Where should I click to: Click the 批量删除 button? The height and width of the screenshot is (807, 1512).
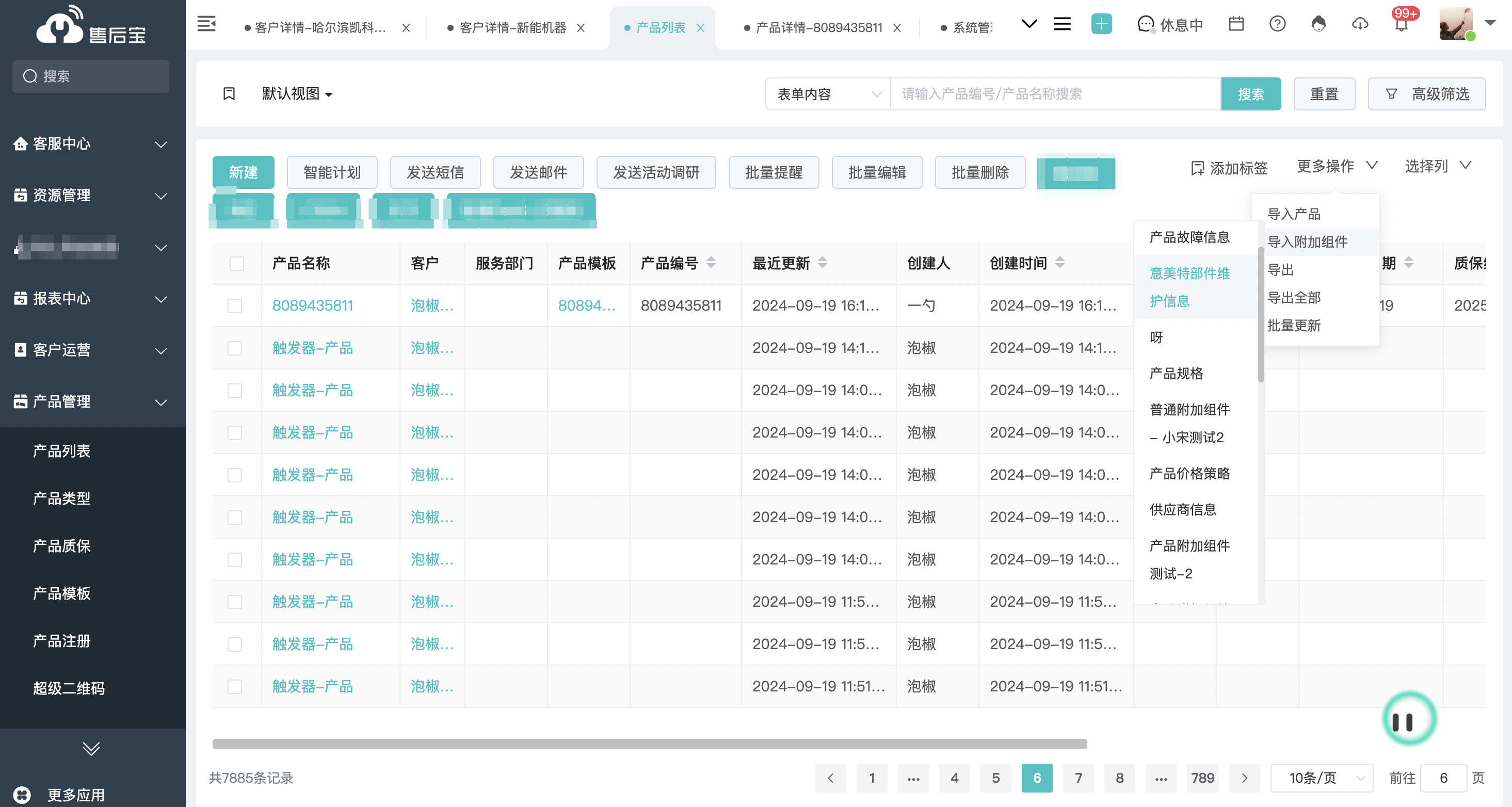(x=979, y=172)
